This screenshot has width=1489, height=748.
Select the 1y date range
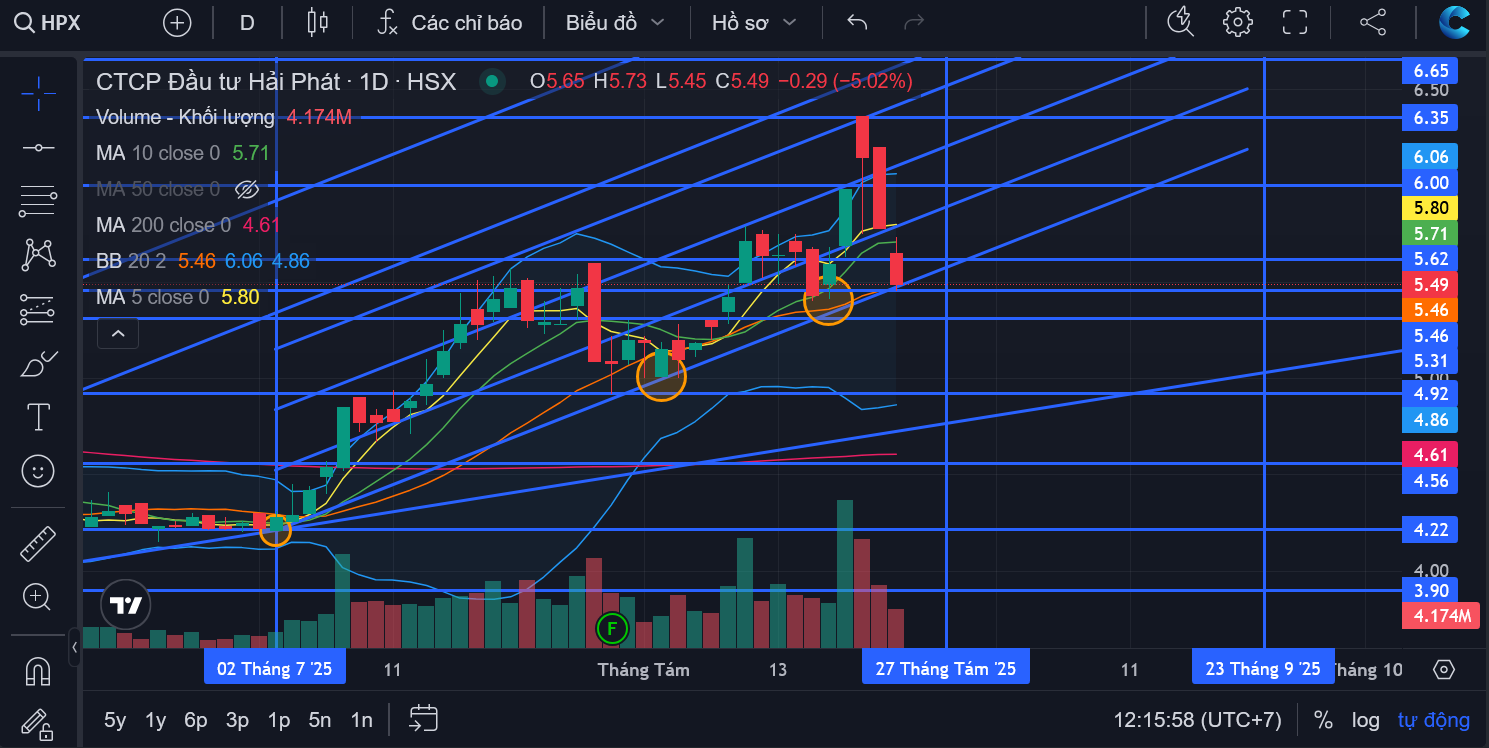pyautogui.click(x=155, y=720)
